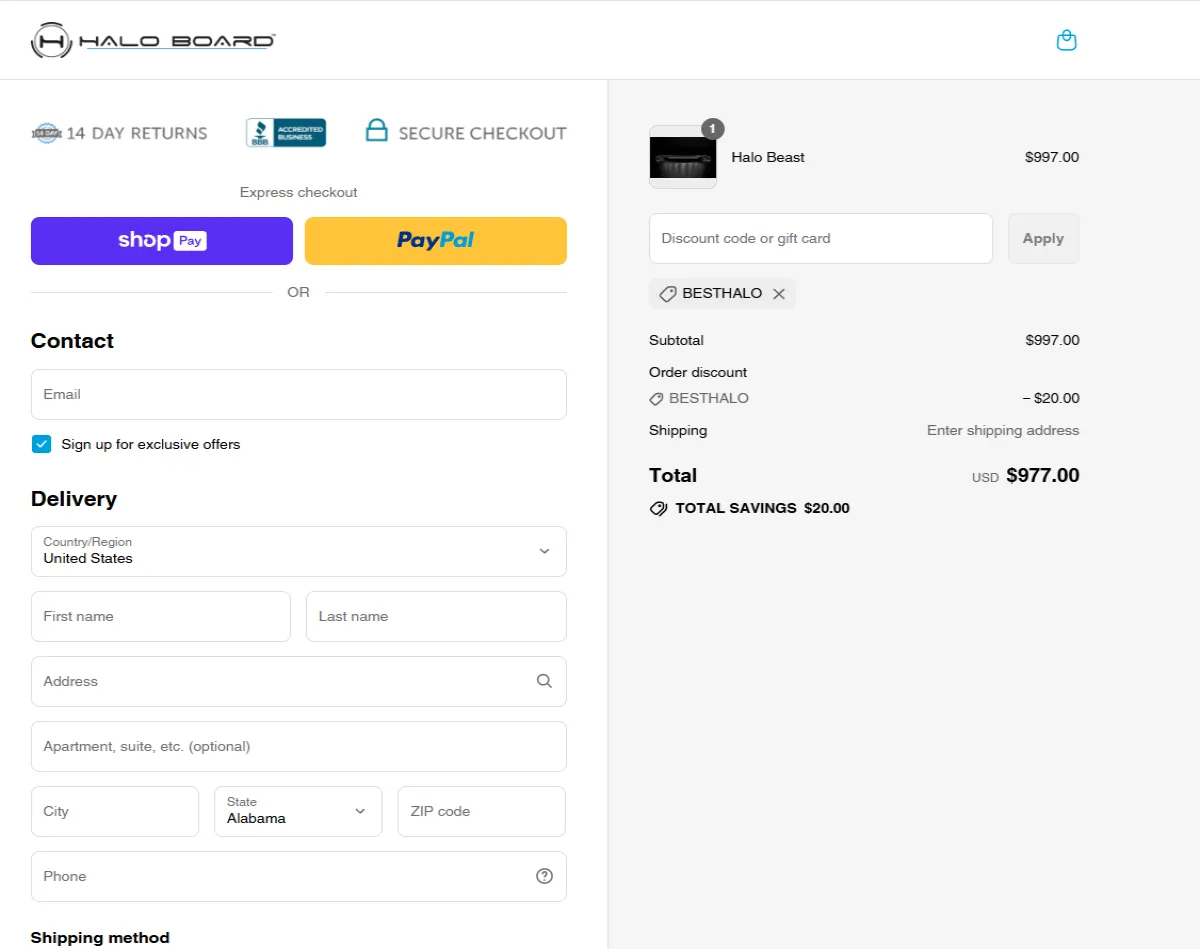The width and height of the screenshot is (1200, 949).
Task: Click the TOTAL SAVINGS $20.00 text
Action: tap(762, 508)
